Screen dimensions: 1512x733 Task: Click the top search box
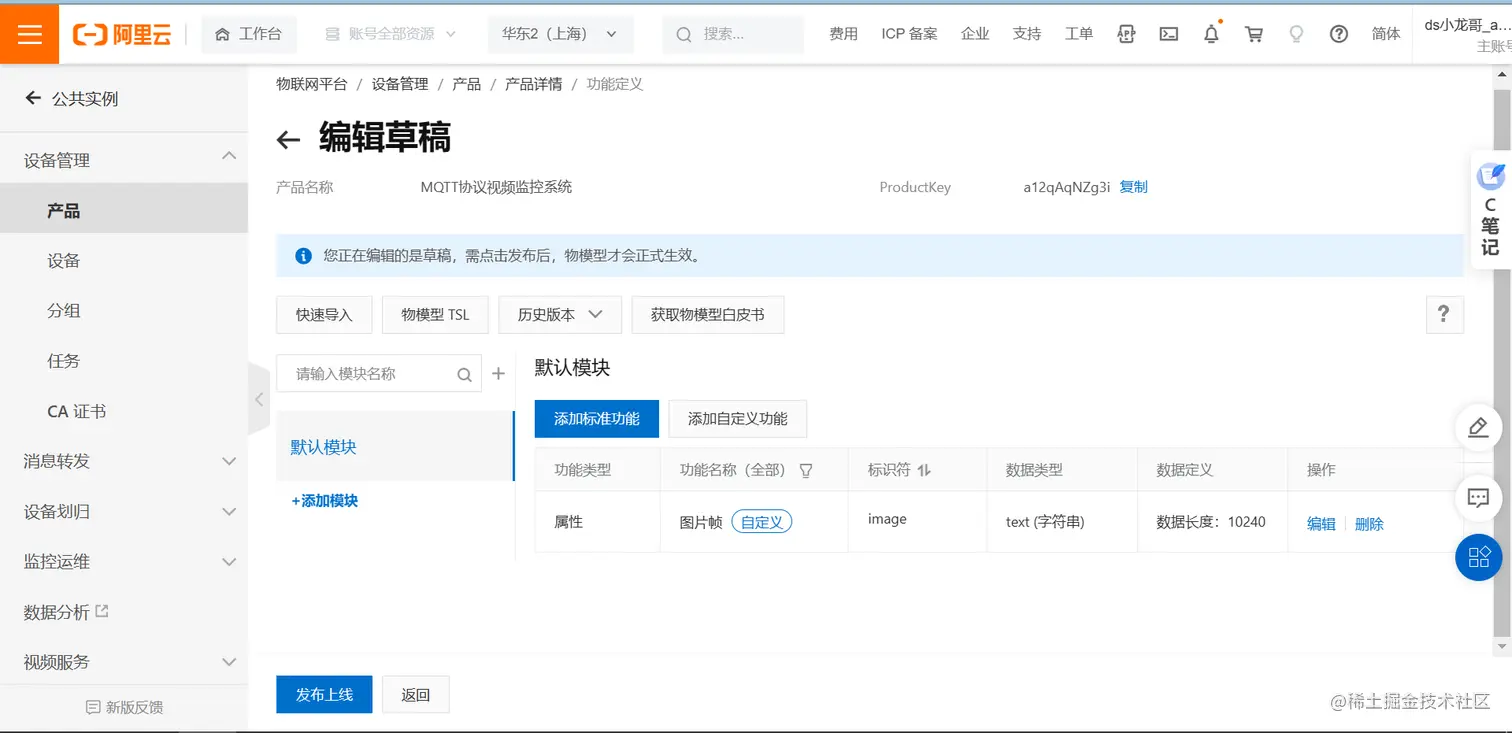(733, 34)
